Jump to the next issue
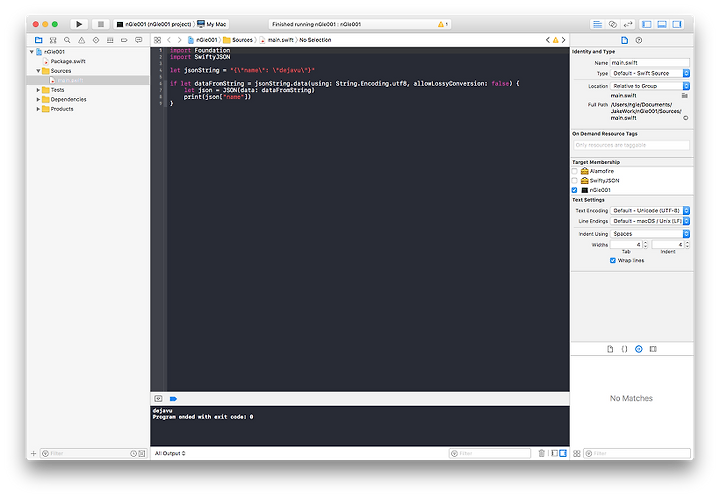This screenshot has width=720, height=498. (563, 40)
